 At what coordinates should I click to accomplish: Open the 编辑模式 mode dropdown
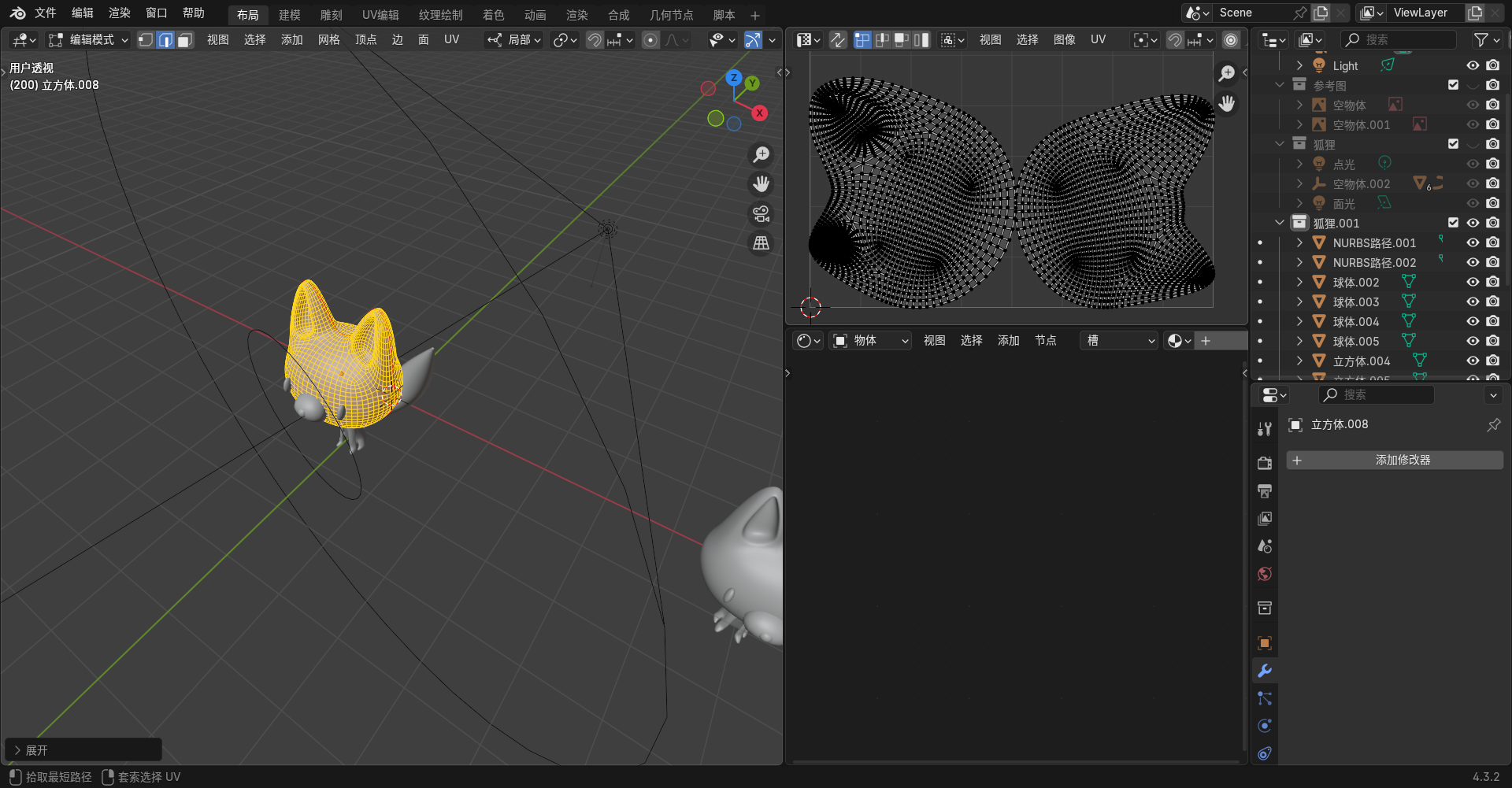(x=88, y=40)
